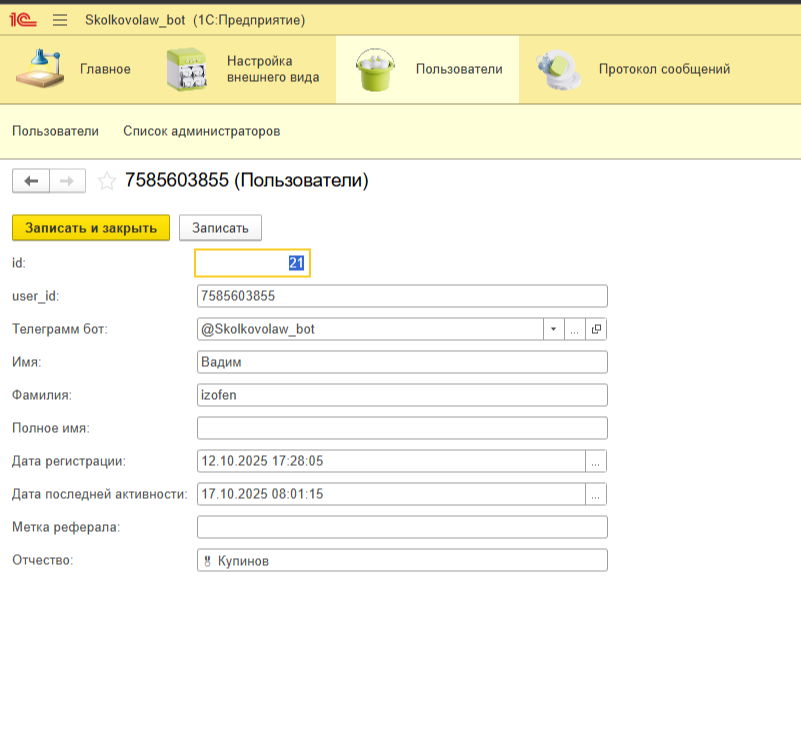
Task: Open Список администраторов link
Action: pyautogui.click(x=201, y=131)
